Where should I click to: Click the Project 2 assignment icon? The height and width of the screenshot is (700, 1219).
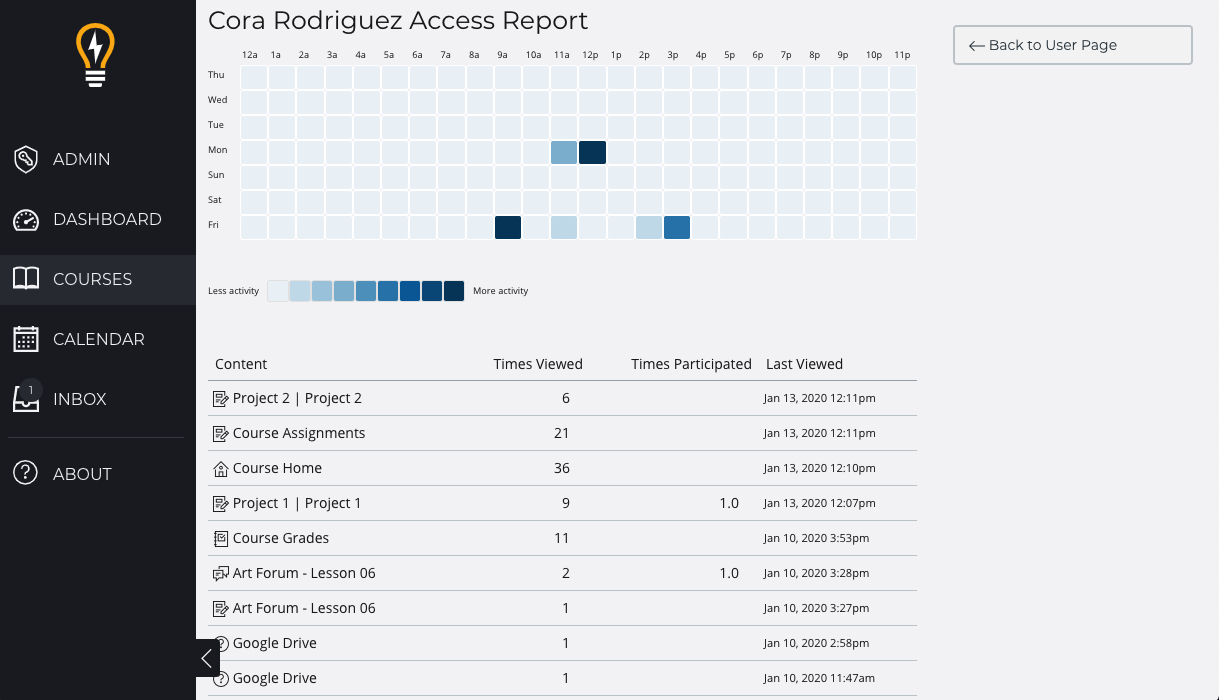221,398
